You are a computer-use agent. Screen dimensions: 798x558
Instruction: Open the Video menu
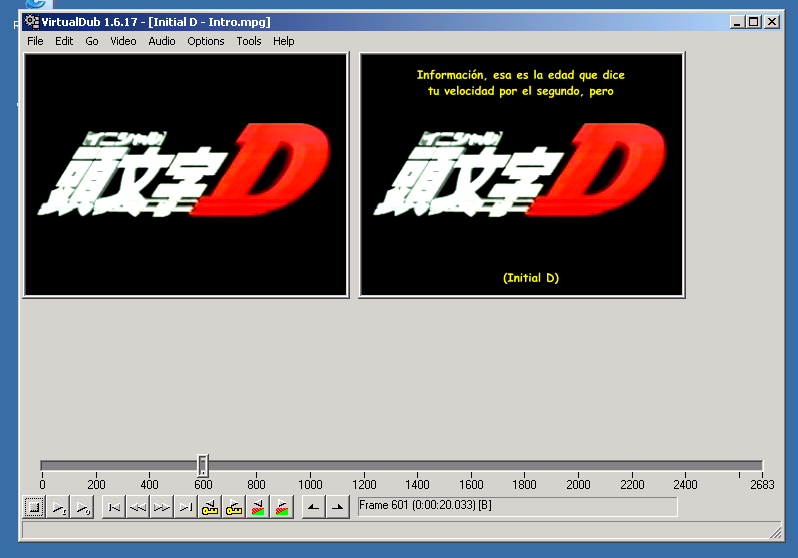pos(123,41)
